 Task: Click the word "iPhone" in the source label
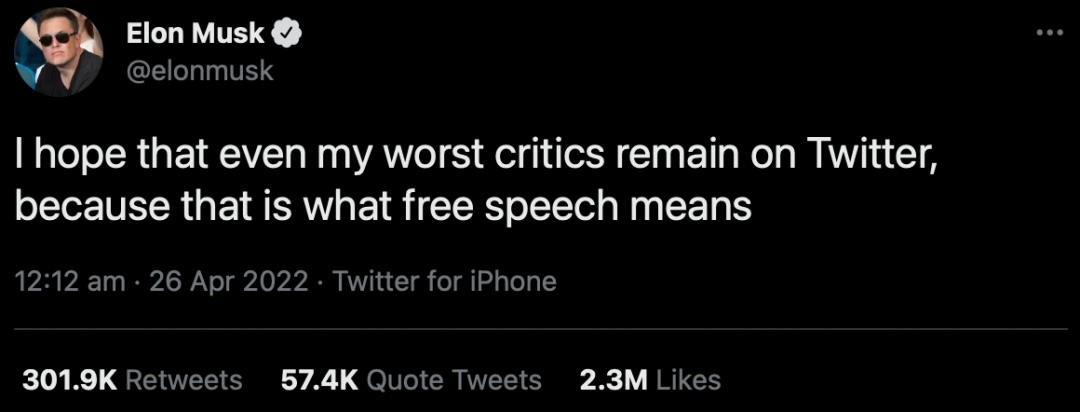515,281
